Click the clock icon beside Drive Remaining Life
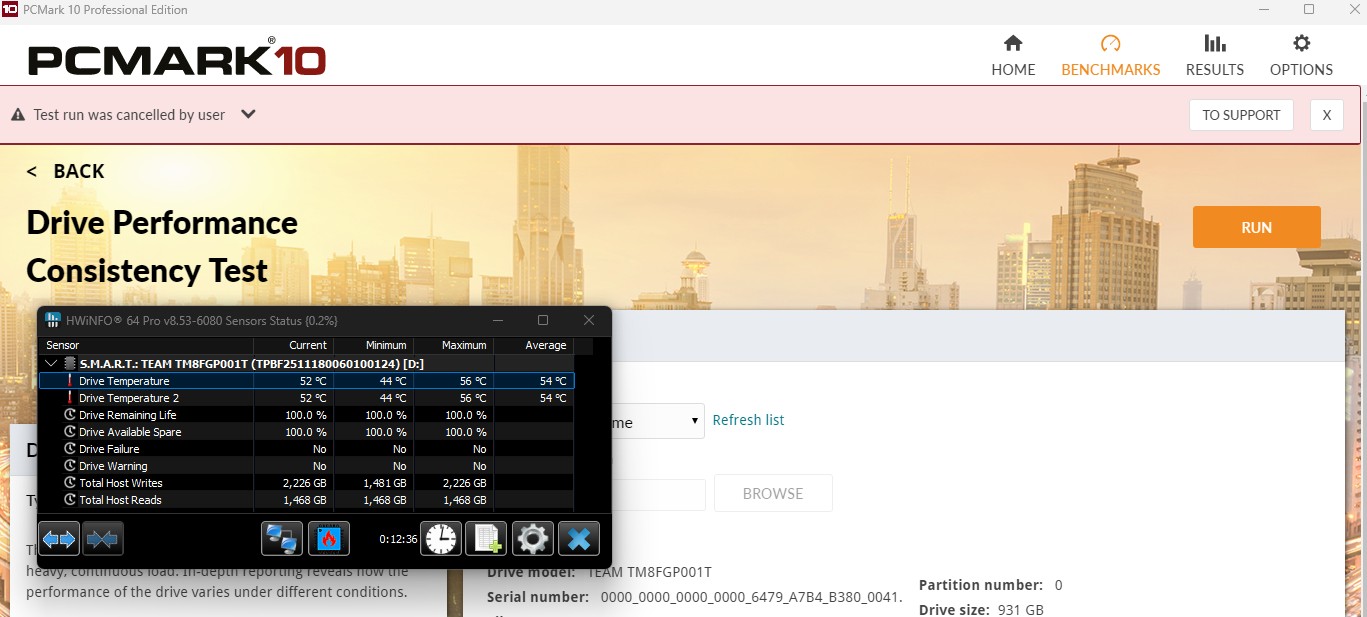The width and height of the screenshot is (1367, 617). tap(70, 415)
